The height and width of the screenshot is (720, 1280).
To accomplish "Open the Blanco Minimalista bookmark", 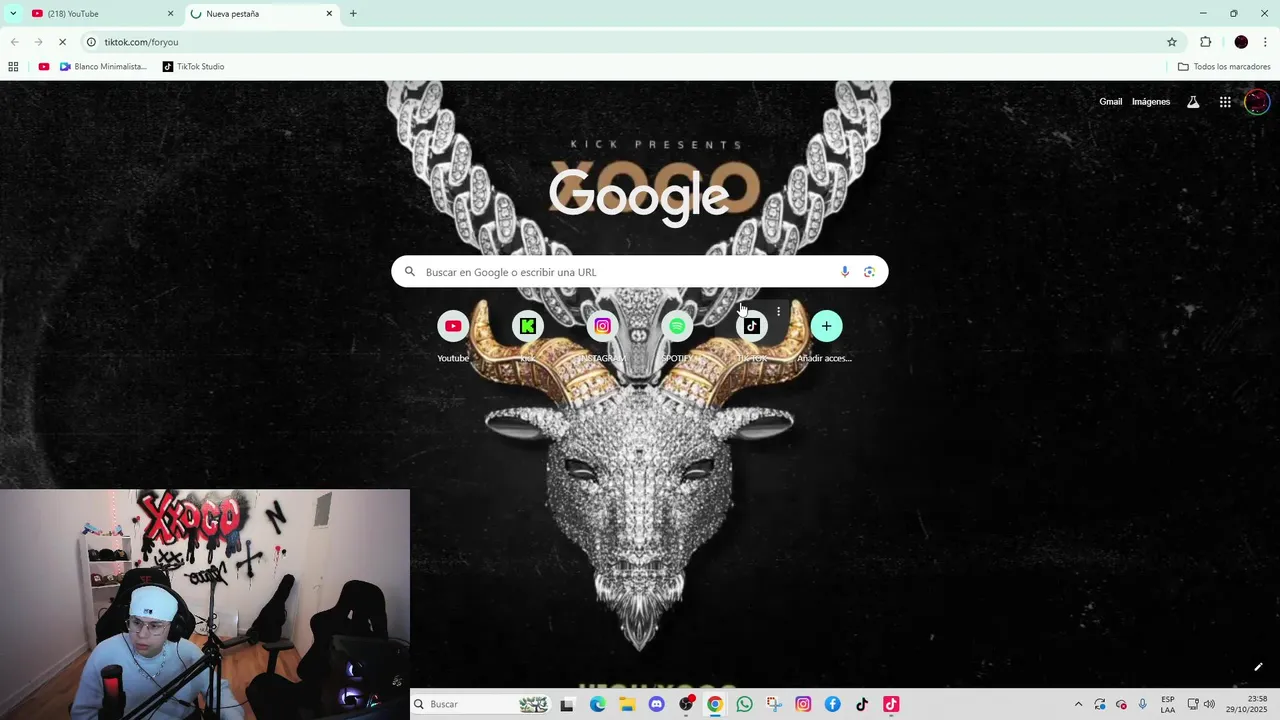I will [x=103, y=67].
